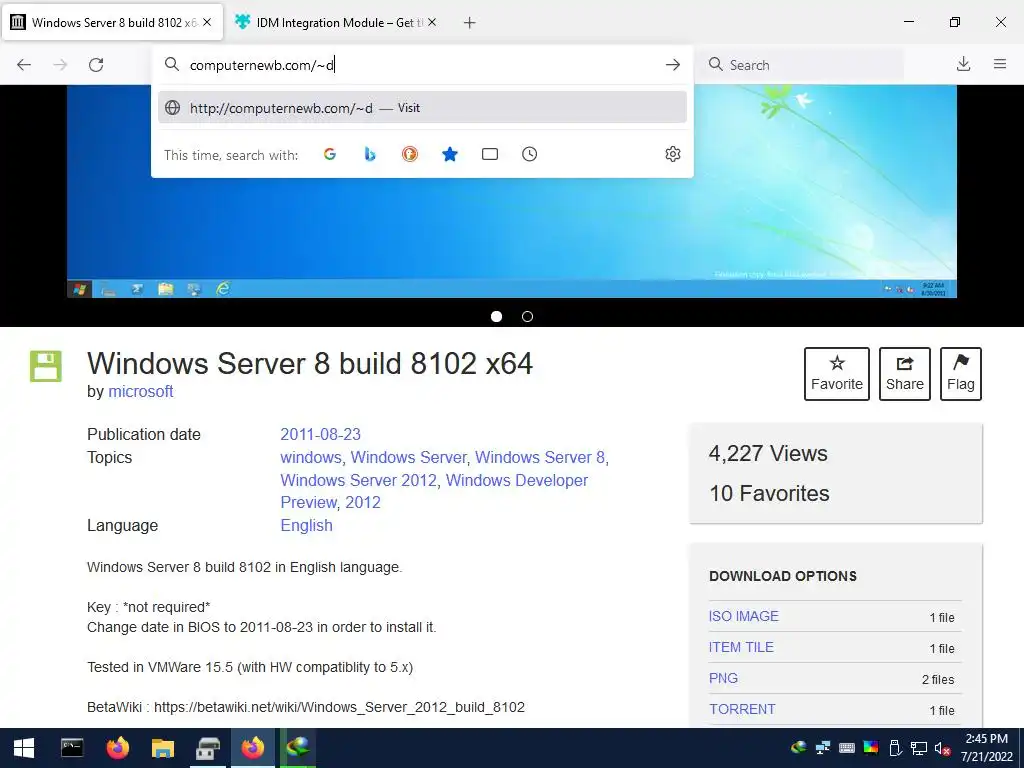Click the go arrow in the address bar
This screenshot has width=1024, height=768.
(673, 65)
